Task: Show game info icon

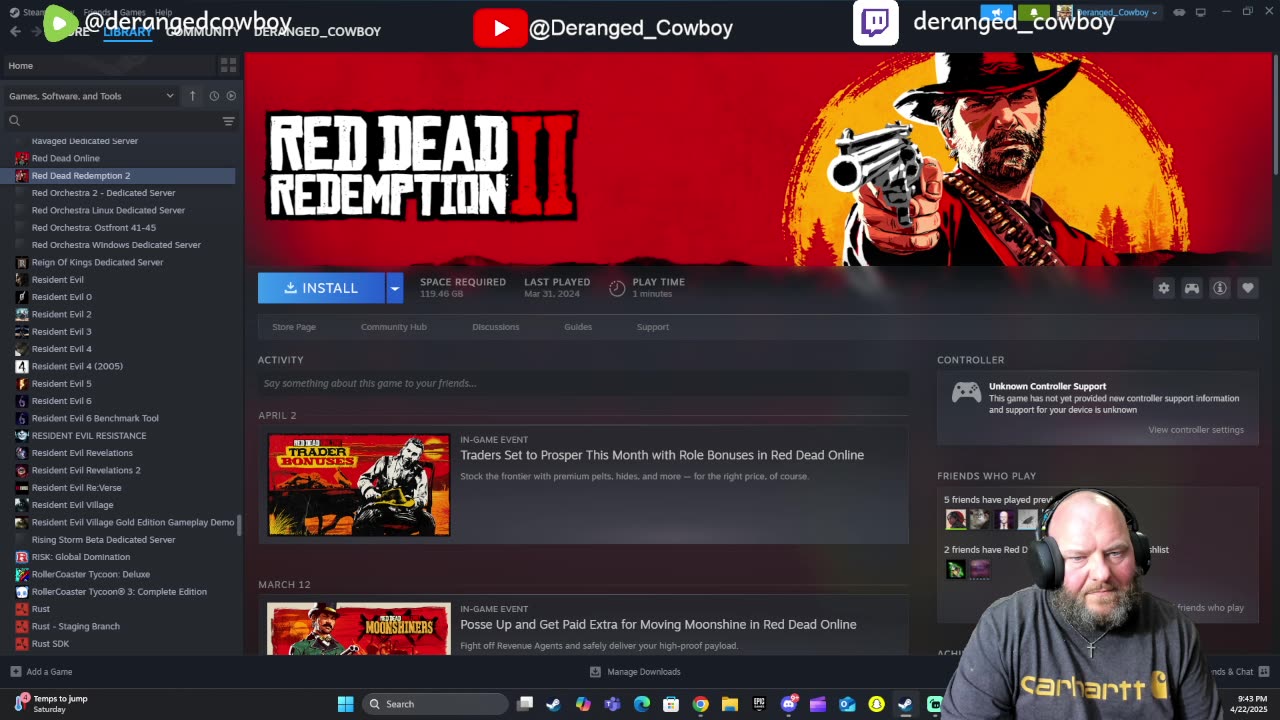Action: (x=1220, y=288)
